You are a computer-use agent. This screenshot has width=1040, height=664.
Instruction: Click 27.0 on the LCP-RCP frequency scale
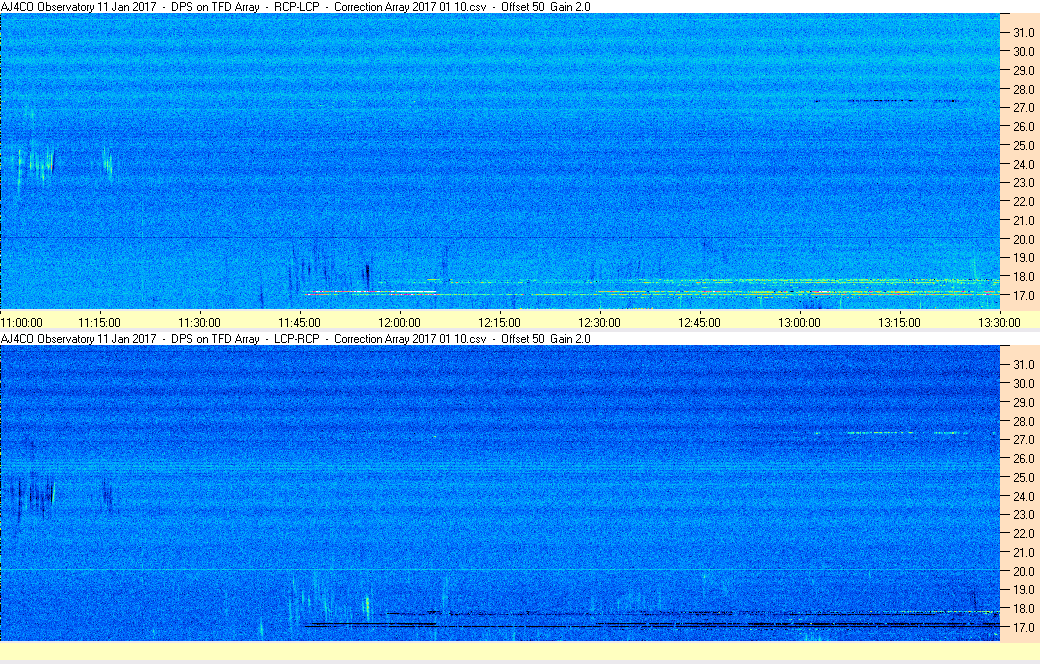point(1023,439)
